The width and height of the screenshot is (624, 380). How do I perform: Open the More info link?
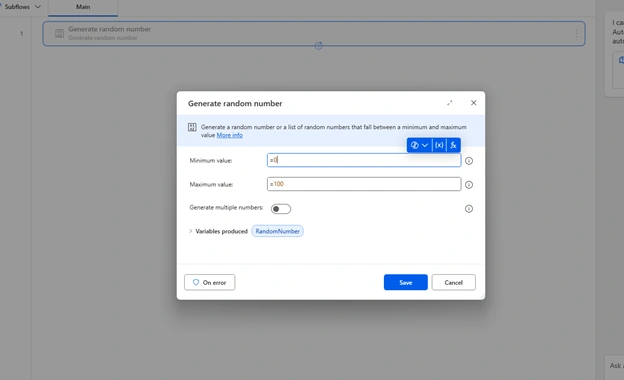(230, 135)
